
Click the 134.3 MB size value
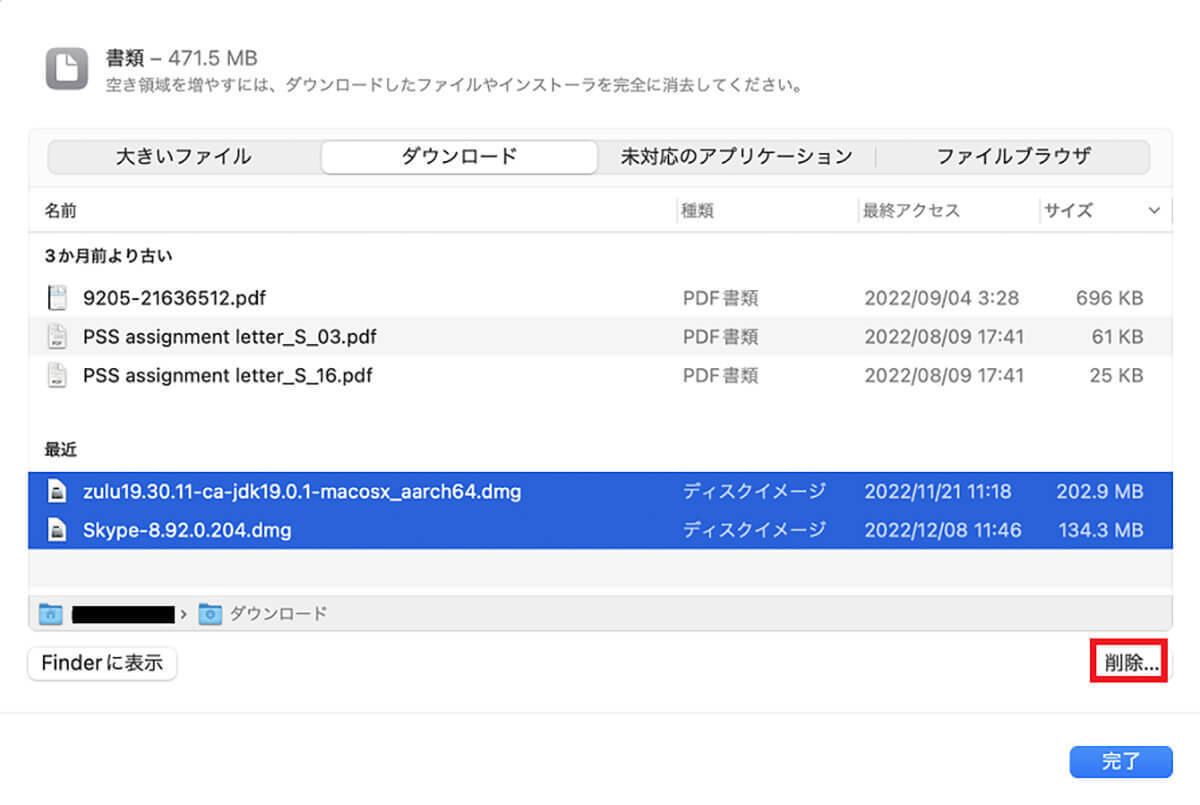click(x=1101, y=530)
